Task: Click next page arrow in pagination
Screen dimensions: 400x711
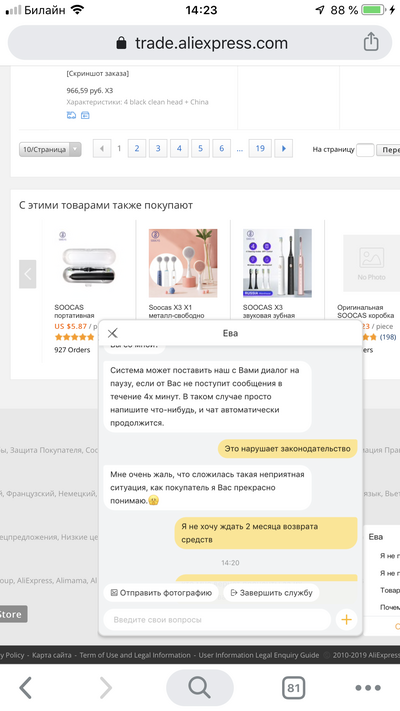Action: tap(284, 148)
